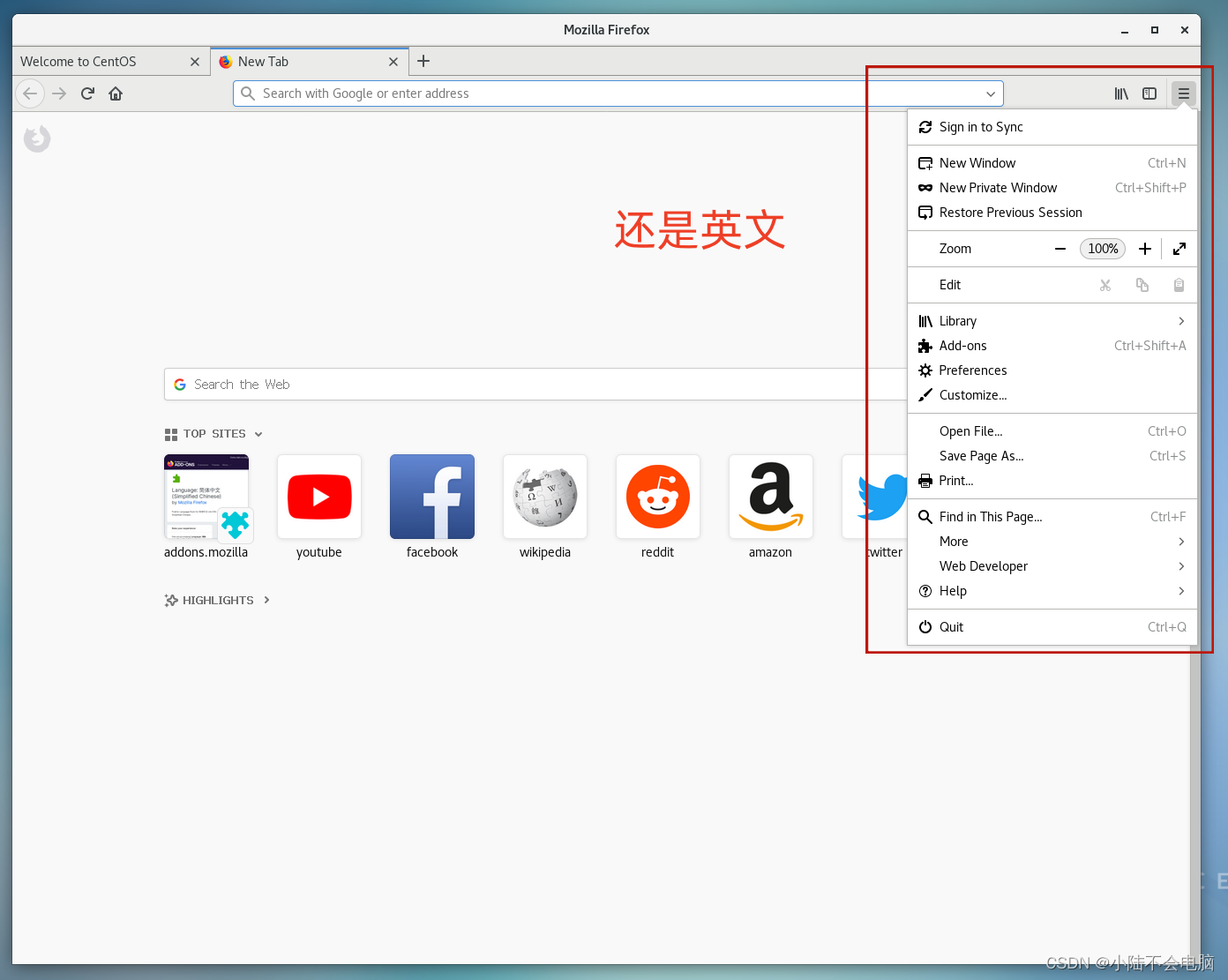Reset zoom by clicking the 100% control

coord(1102,248)
